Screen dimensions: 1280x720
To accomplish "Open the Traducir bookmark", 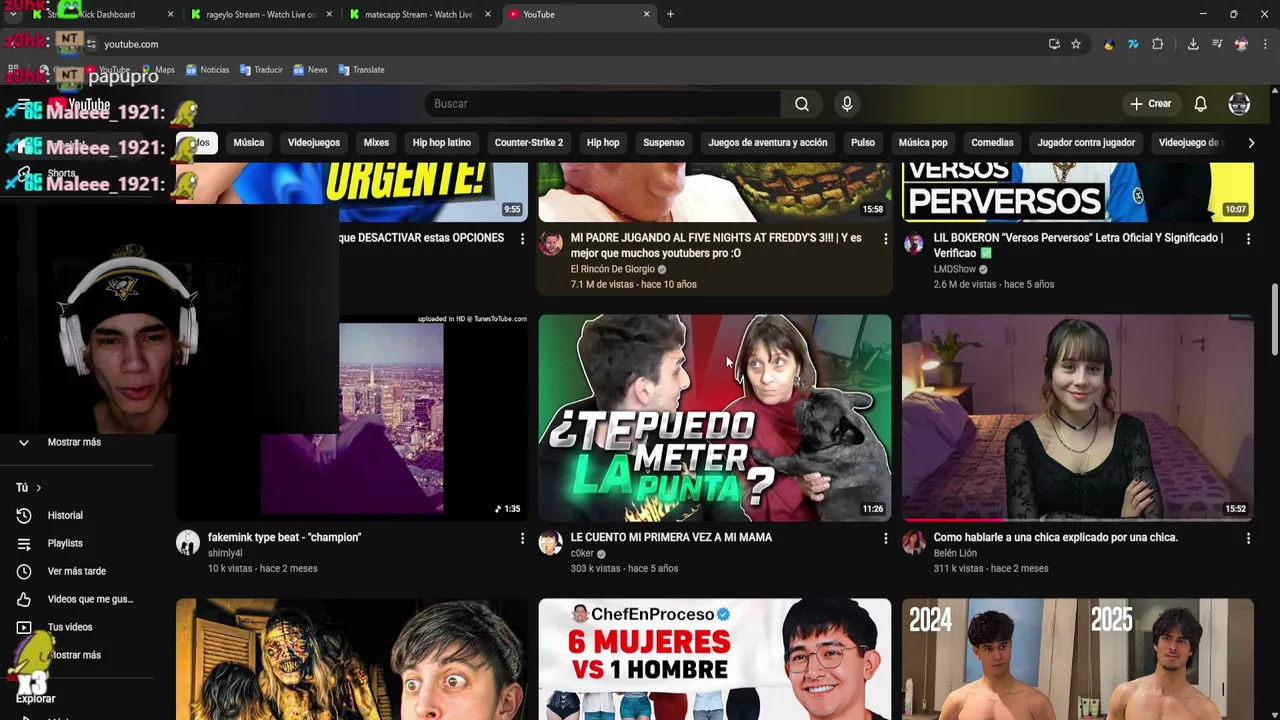I will [x=261, y=70].
